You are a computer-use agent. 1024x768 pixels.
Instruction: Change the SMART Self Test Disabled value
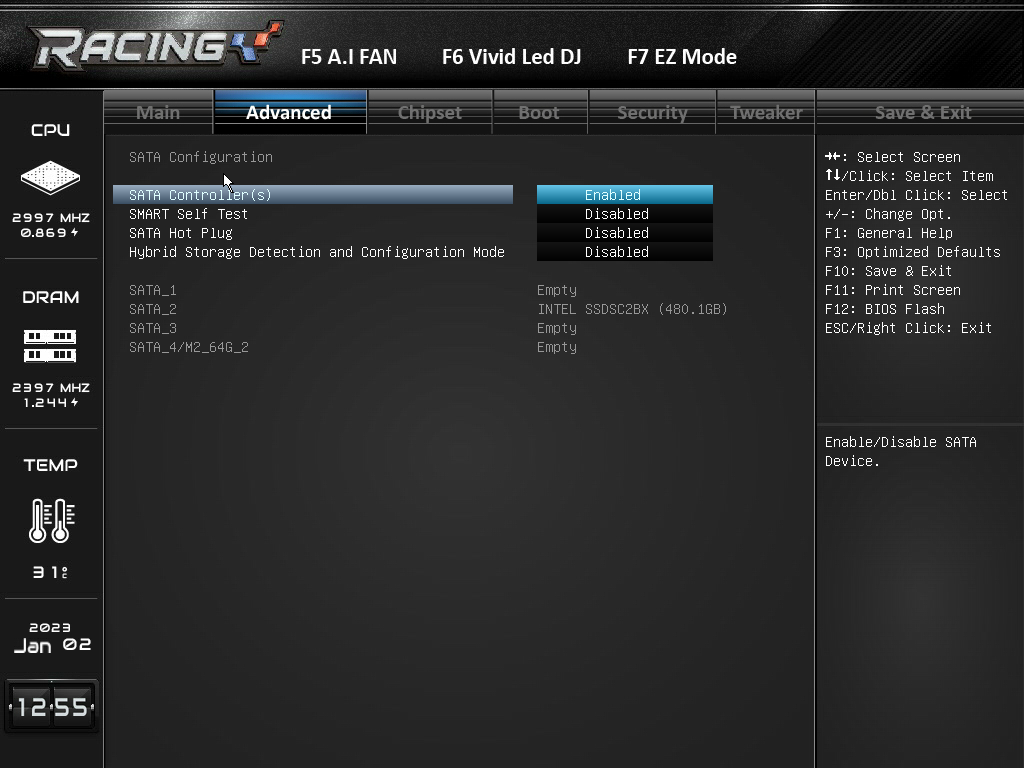(x=624, y=214)
